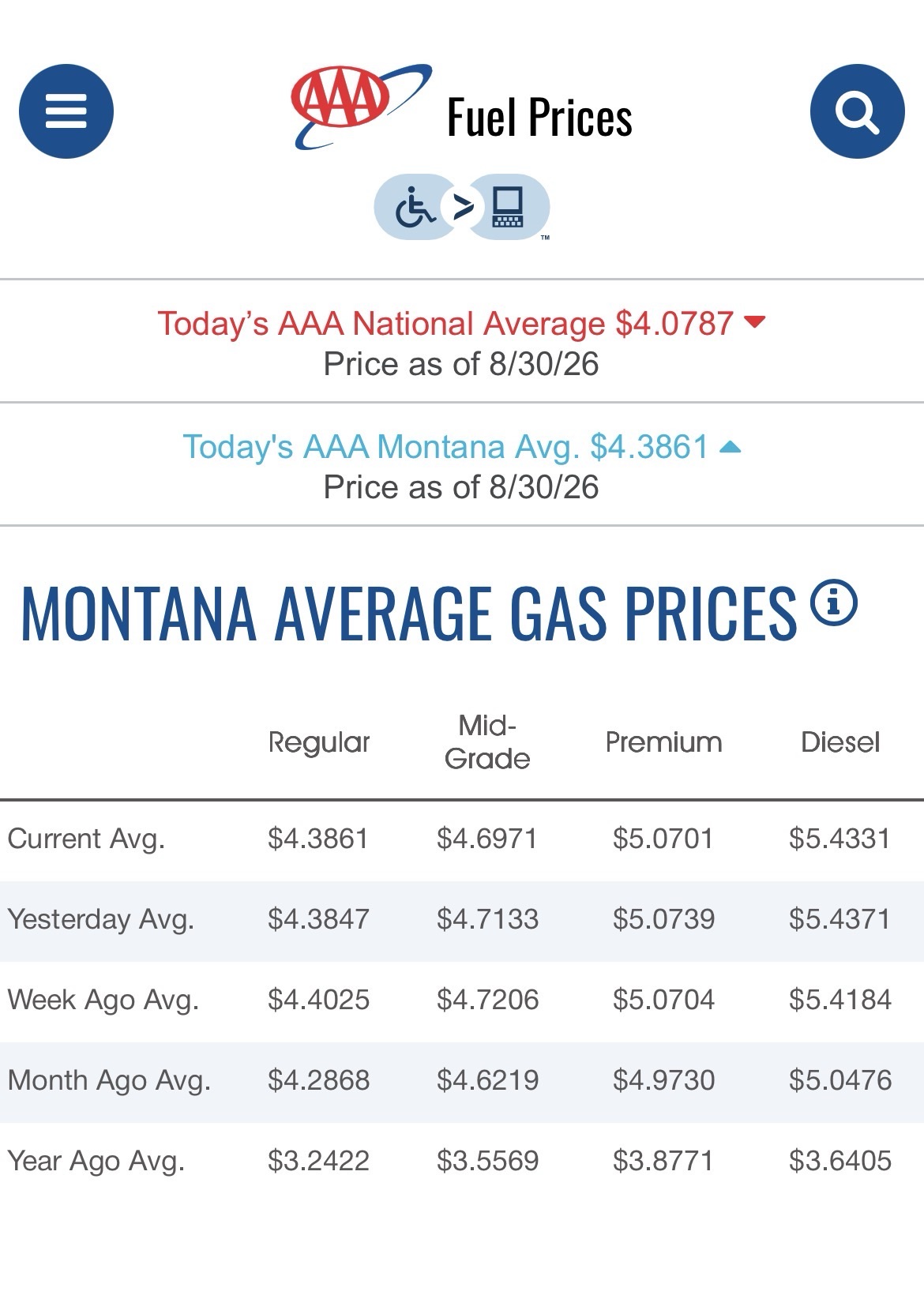Image resolution: width=924 pixels, height=1314 pixels.
Task: Select the Regular column header
Action: click(x=319, y=742)
